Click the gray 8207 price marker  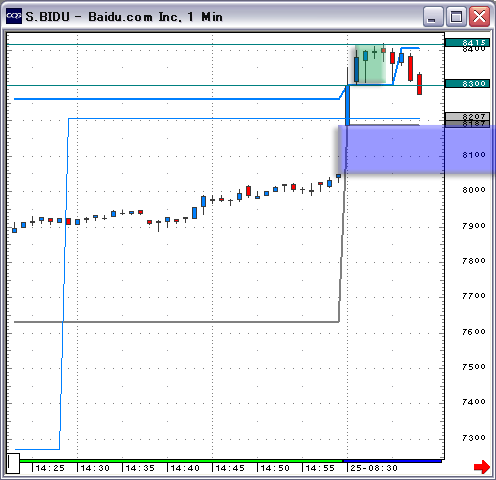pyautogui.click(x=467, y=116)
